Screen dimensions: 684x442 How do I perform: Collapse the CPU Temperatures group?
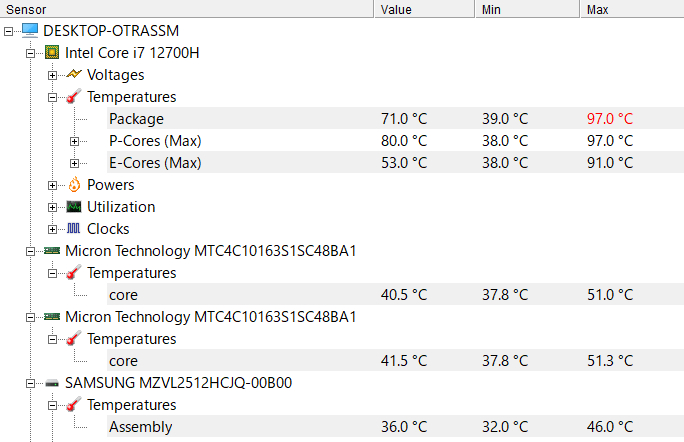(52, 97)
